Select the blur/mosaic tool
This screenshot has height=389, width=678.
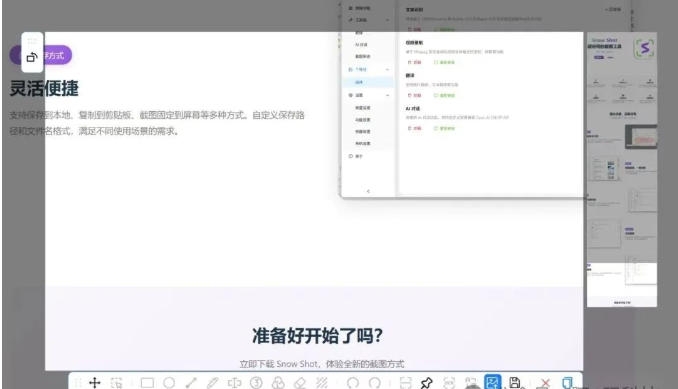click(278, 383)
